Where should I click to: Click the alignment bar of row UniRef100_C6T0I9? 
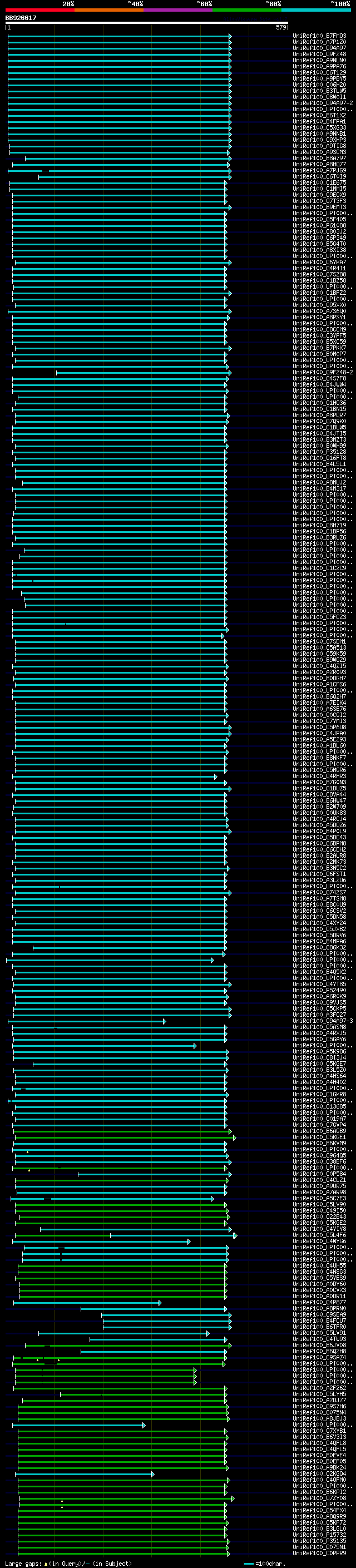pyautogui.click(x=135, y=176)
